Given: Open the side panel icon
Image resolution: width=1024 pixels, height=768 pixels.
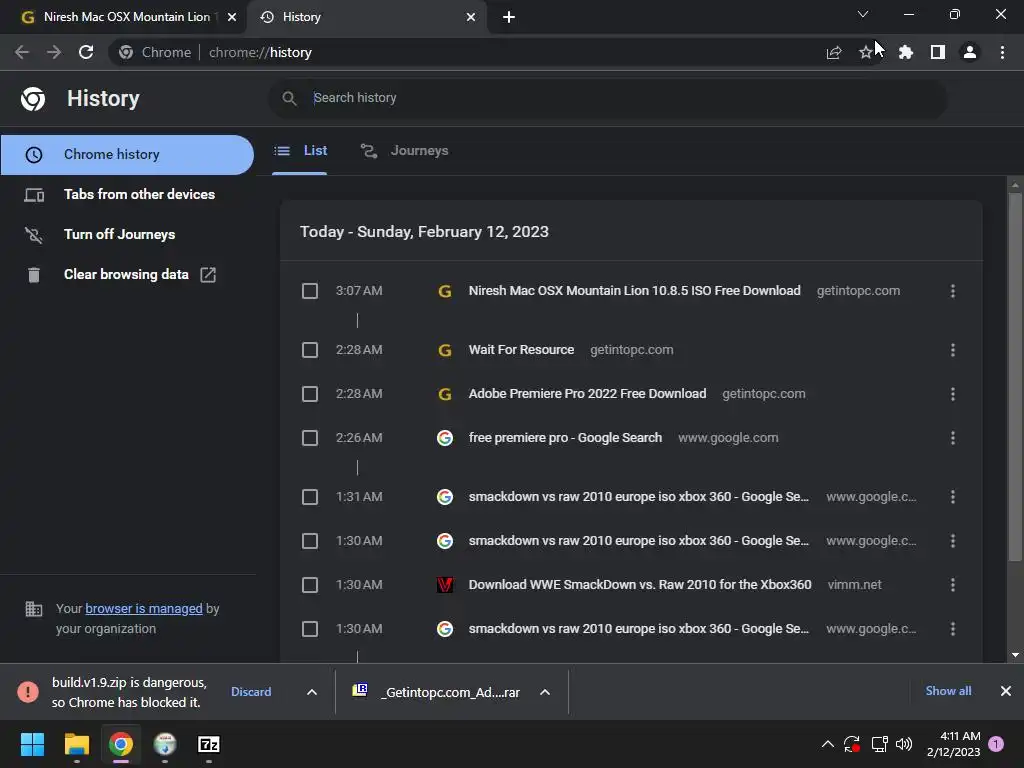Looking at the screenshot, I should click(x=938, y=52).
